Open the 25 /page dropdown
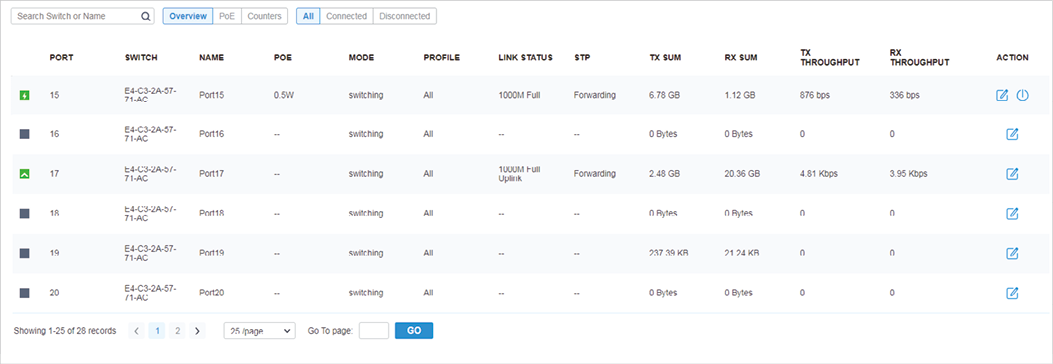The height and width of the screenshot is (364, 1053). (259, 330)
